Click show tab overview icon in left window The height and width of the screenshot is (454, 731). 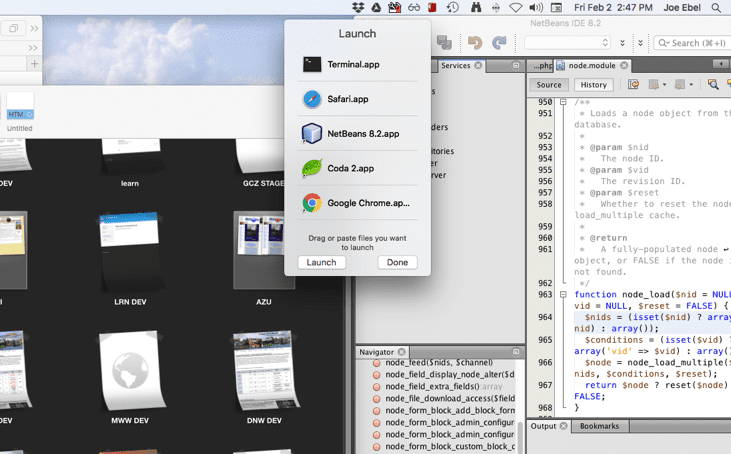click(x=13, y=28)
